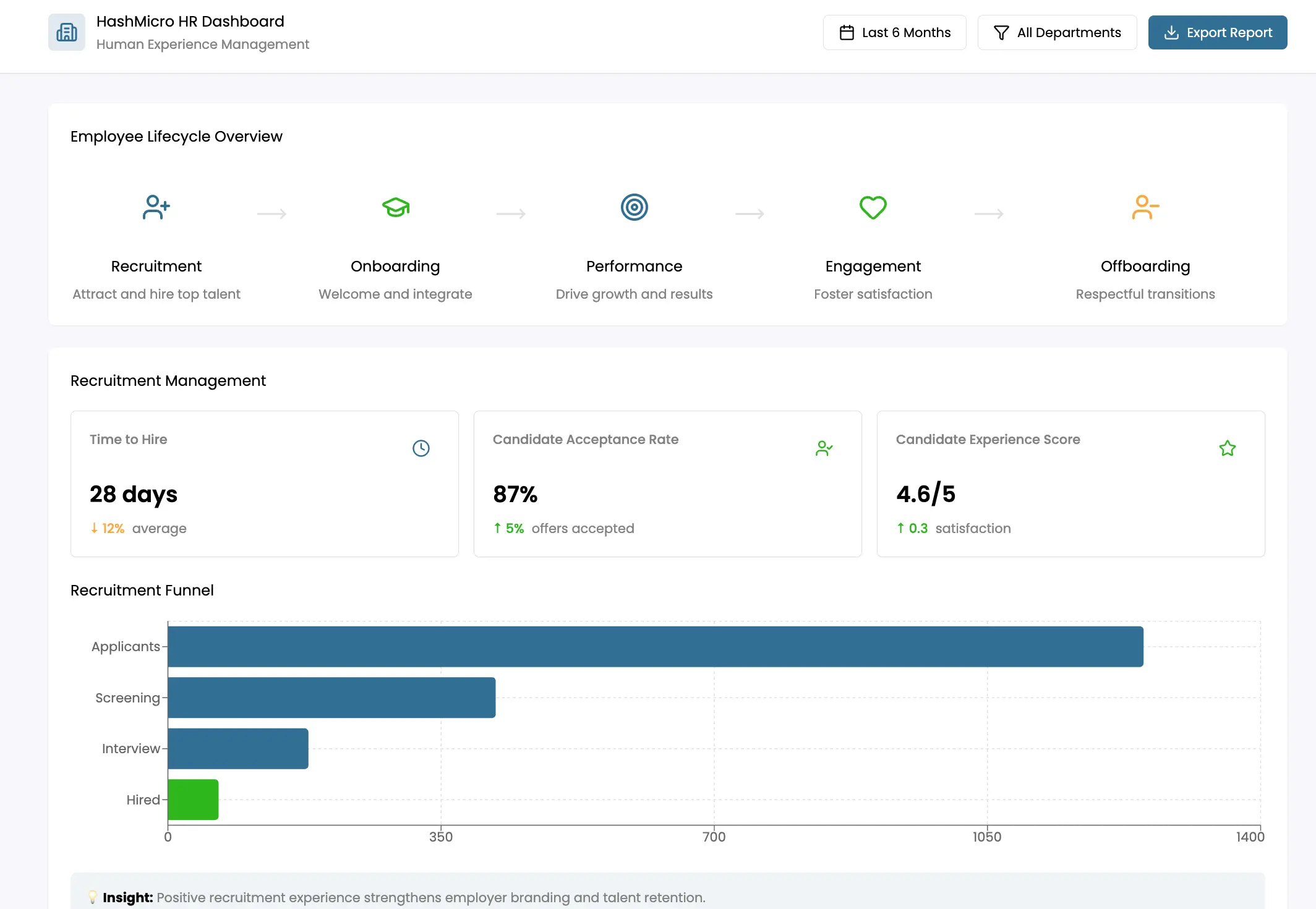The image size is (1316, 909).
Task: Open the All Departments filter
Action: point(1057,32)
